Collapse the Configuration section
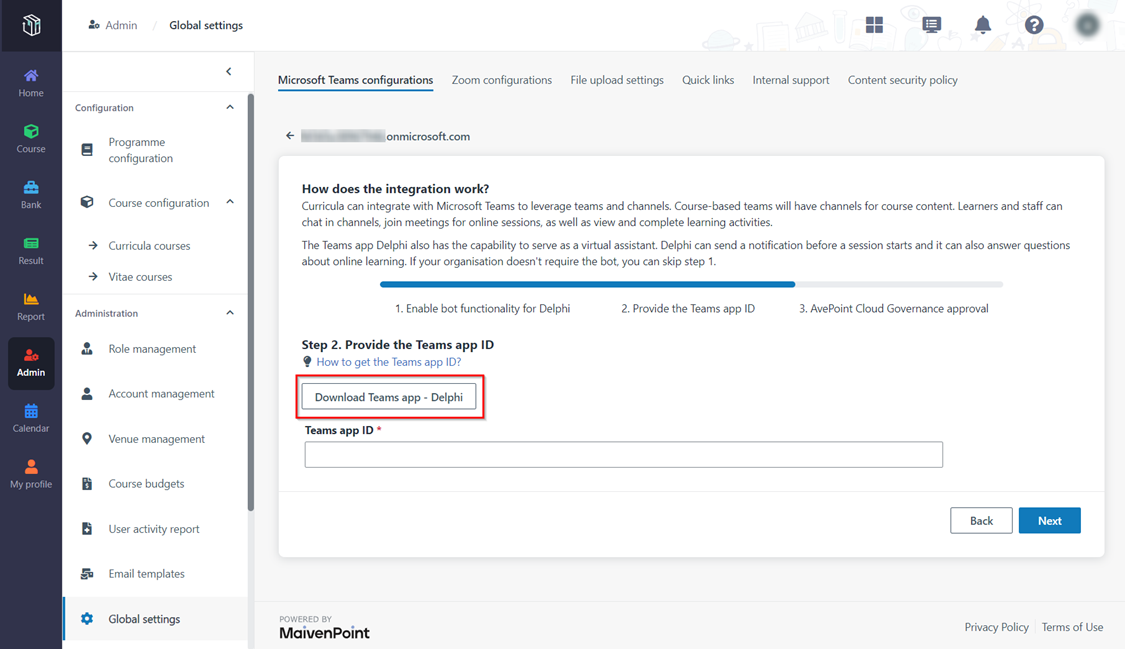This screenshot has height=649, width=1125. [230, 108]
